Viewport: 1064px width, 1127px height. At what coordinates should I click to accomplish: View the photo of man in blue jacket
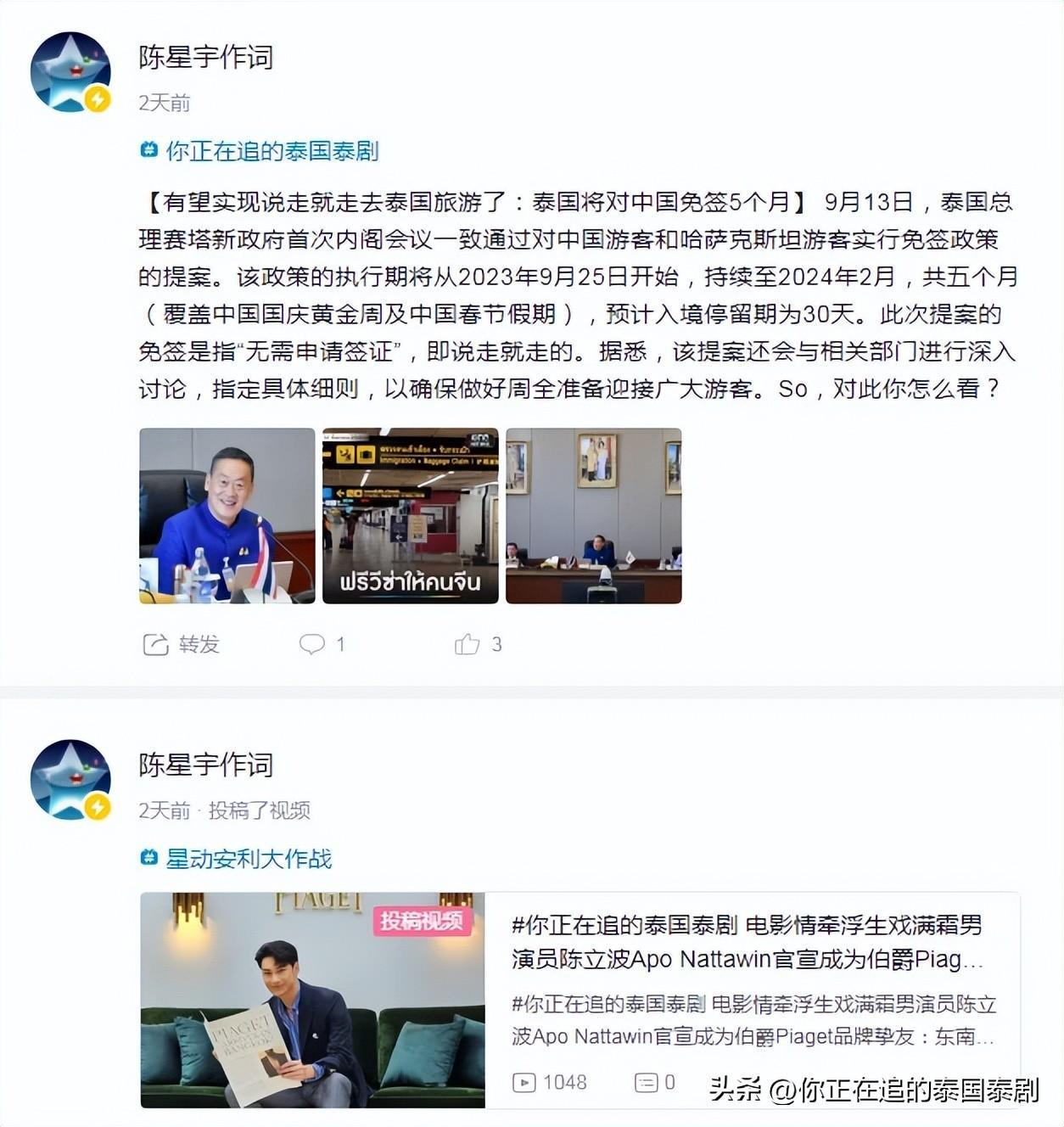pyautogui.click(x=227, y=516)
